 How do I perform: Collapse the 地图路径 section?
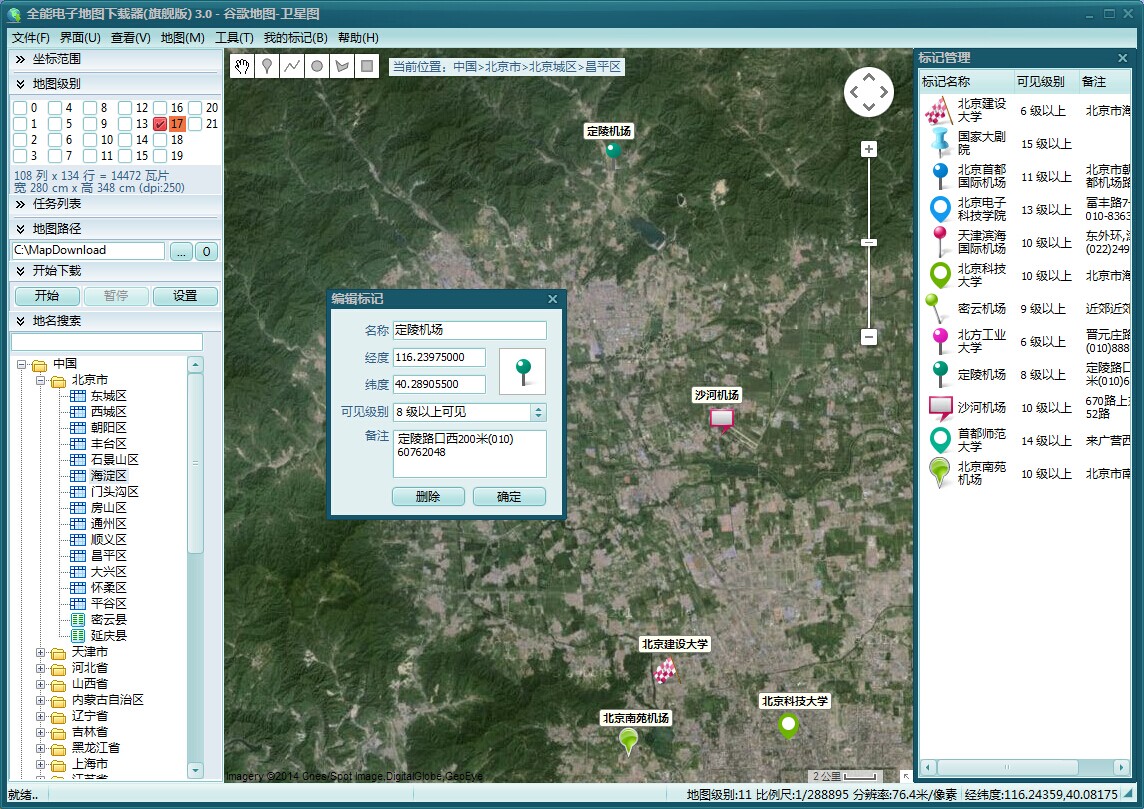tap(20, 229)
